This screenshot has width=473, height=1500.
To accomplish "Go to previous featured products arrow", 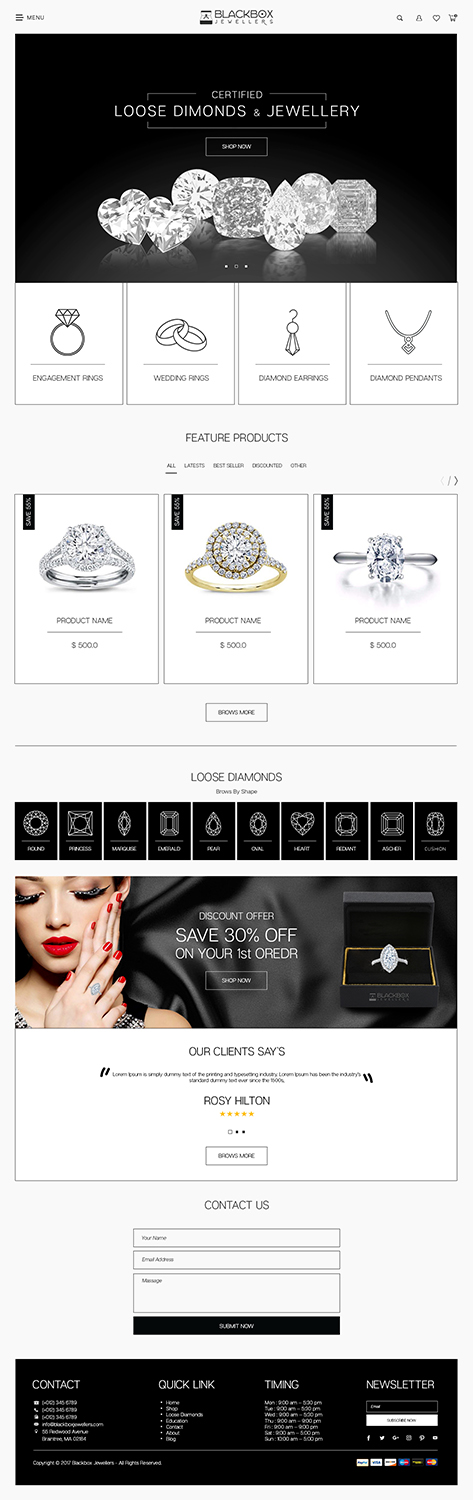I will click(443, 481).
